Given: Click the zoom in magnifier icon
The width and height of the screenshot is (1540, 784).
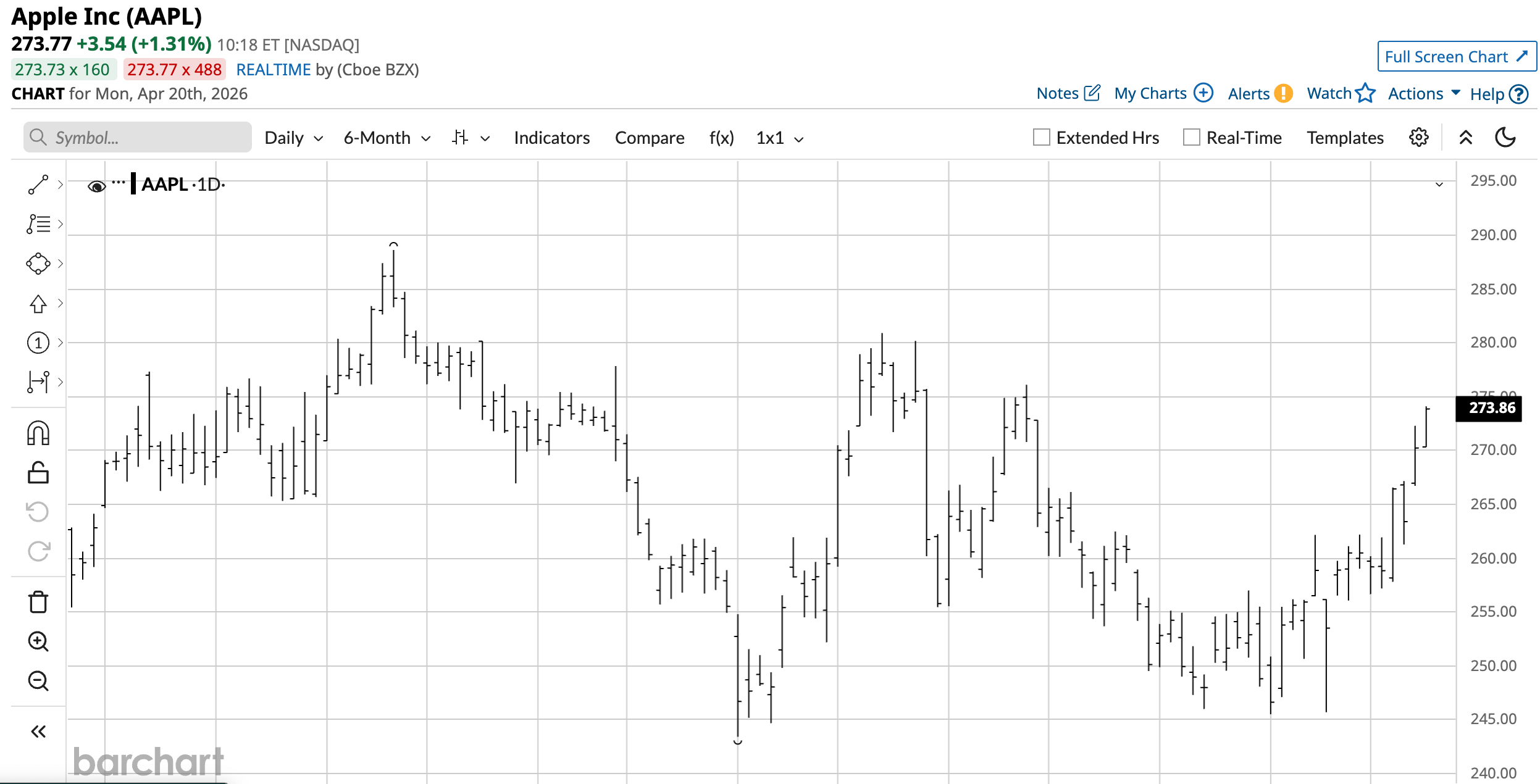Looking at the screenshot, I should [x=38, y=641].
